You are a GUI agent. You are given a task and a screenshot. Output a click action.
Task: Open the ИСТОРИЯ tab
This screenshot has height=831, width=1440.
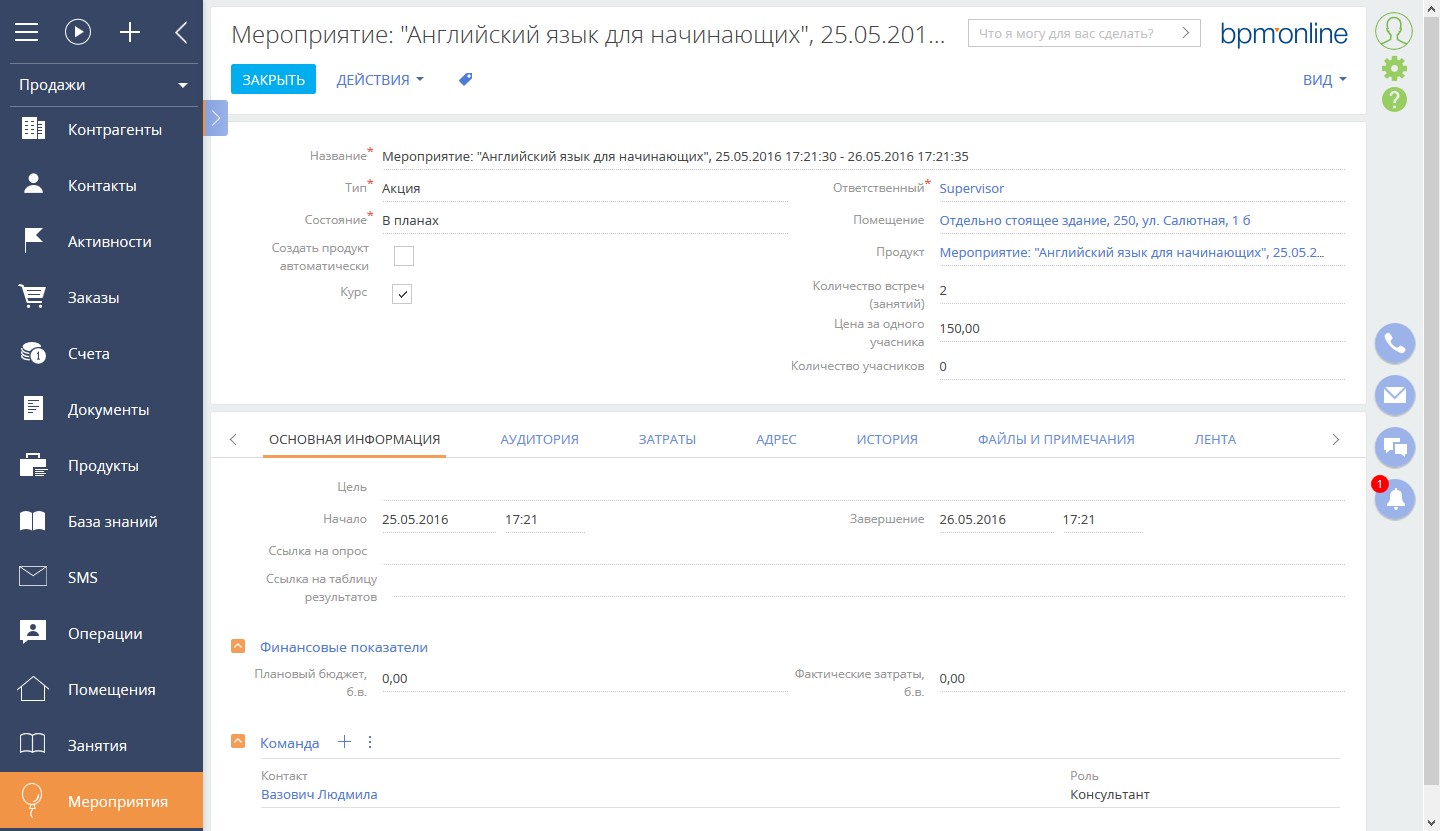pos(886,438)
